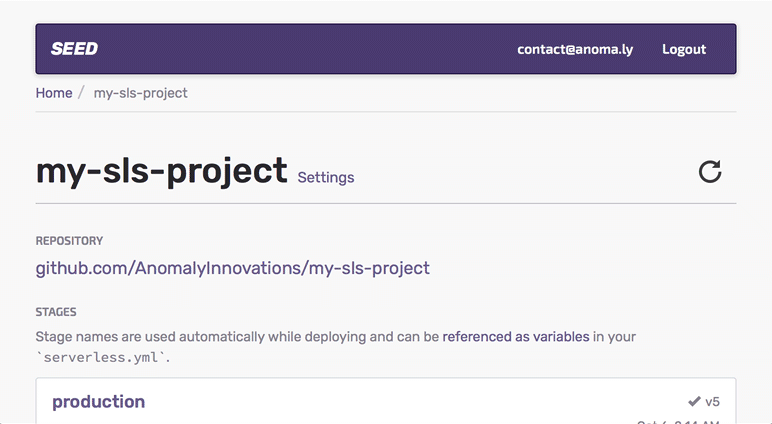Viewport: 772px width, 424px height.
Task: Click the SEED logo in the navbar
Action: pyautogui.click(x=74, y=49)
